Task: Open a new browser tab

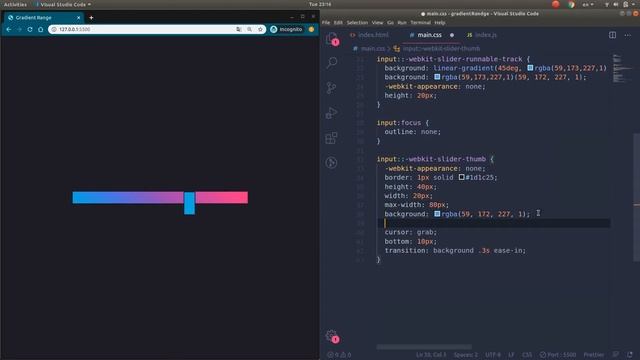Action: click(x=91, y=18)
